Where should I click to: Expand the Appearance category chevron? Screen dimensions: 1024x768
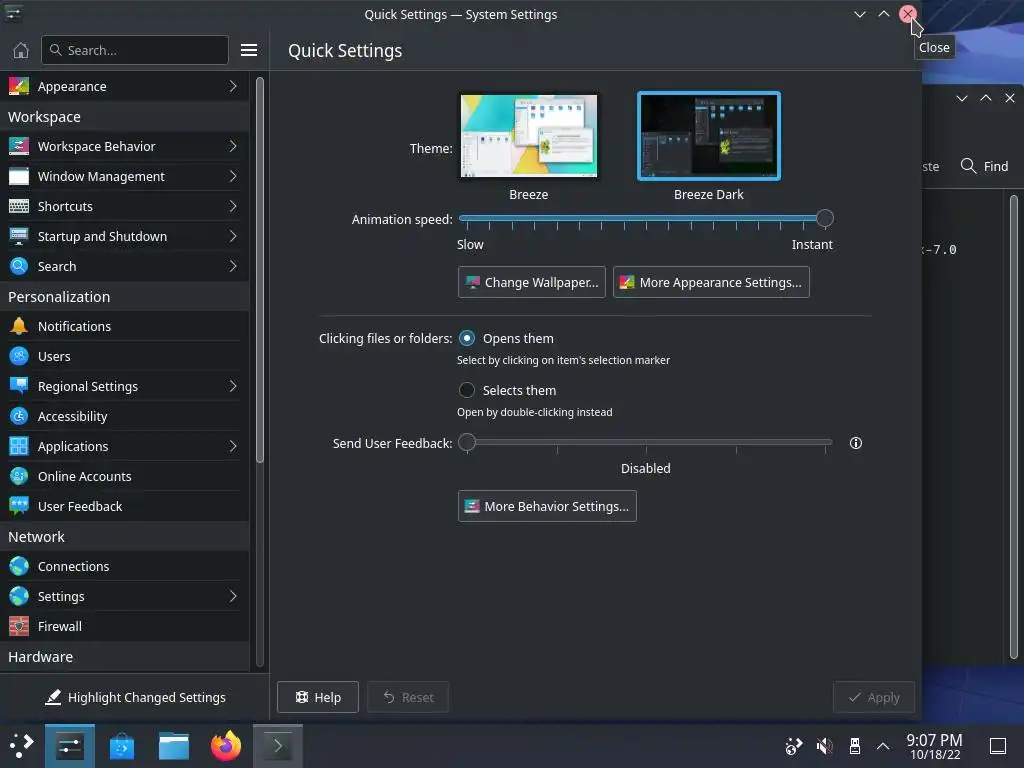233,86
